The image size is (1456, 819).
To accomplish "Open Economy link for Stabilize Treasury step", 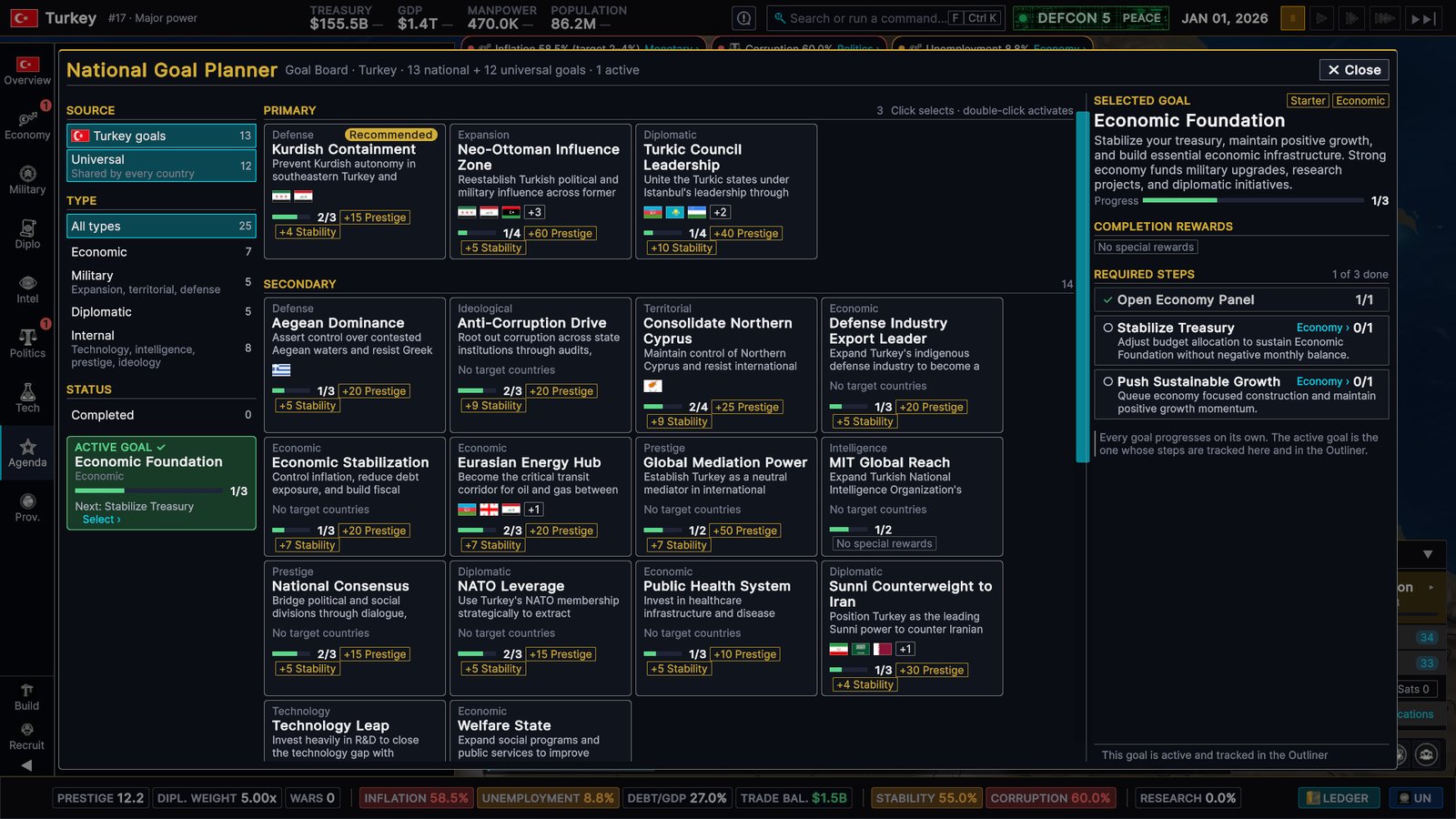I will pos(1323,328).
